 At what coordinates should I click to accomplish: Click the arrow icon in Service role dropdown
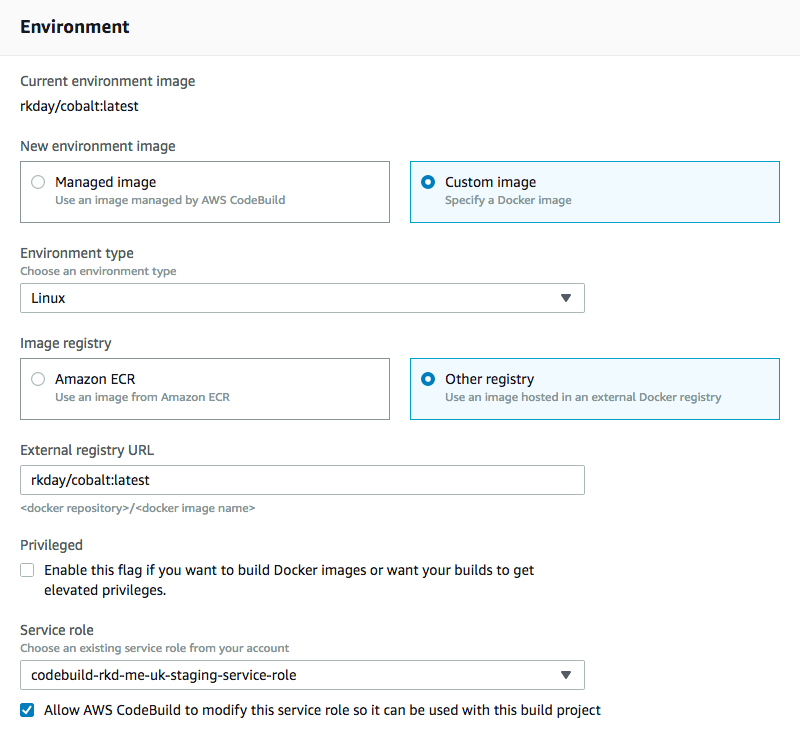point(565,675)
